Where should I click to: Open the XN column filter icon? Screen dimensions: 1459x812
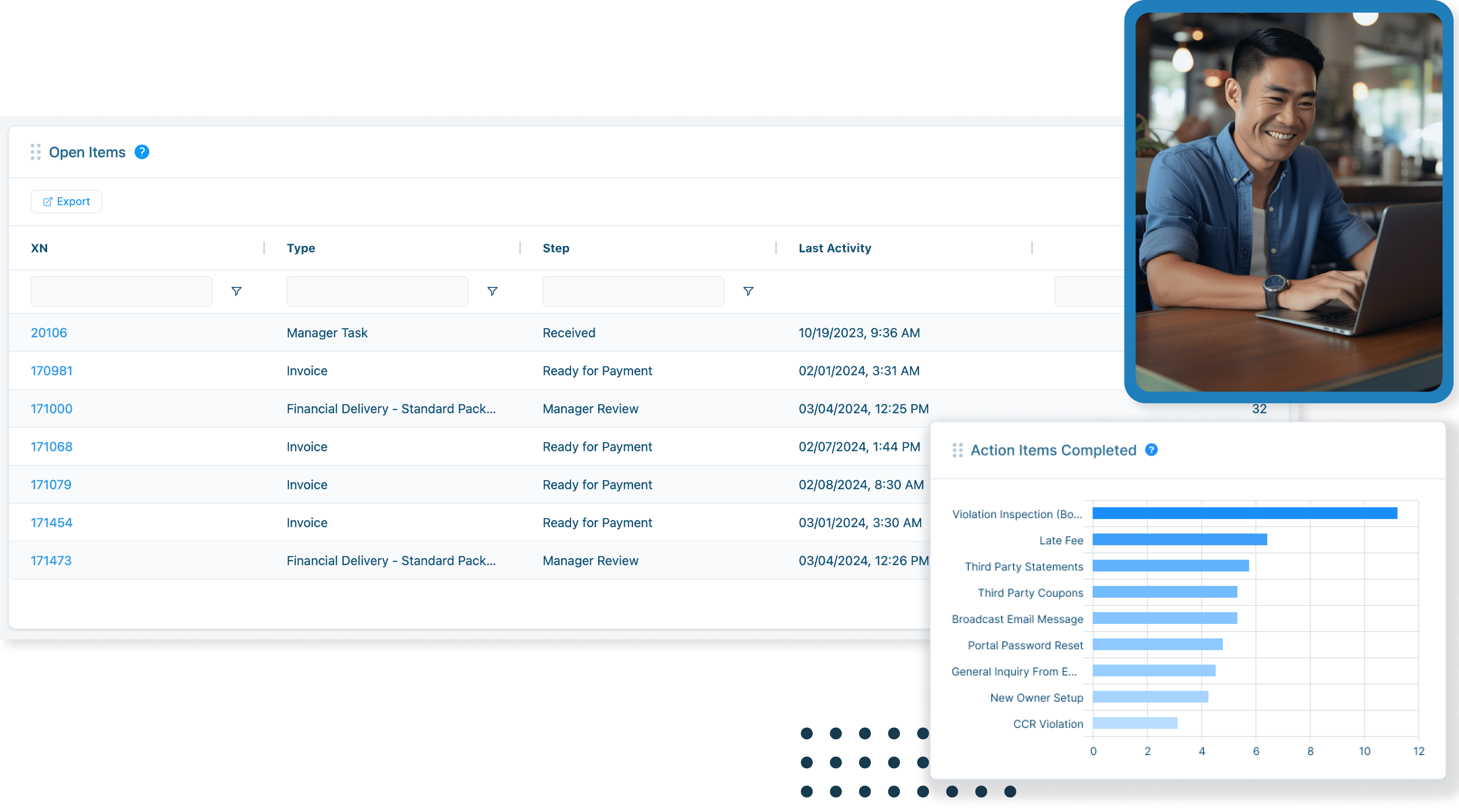point(236,291)
